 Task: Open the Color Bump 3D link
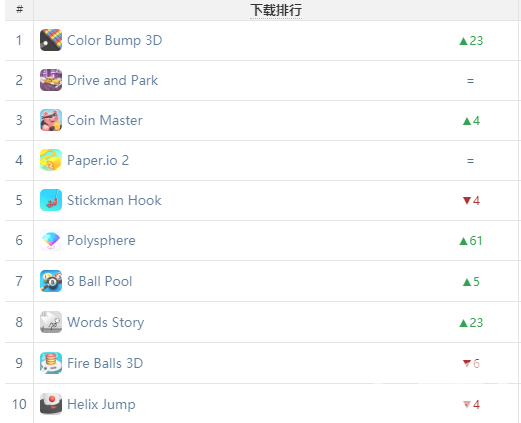(x=115, y=40)
